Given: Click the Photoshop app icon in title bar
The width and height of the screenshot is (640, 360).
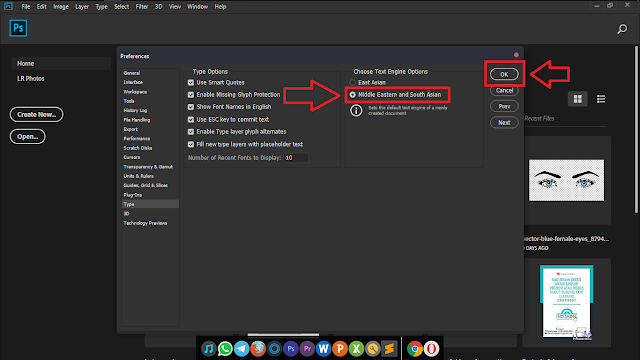Looking at the screenshot, I should click(x=8, y=6).
